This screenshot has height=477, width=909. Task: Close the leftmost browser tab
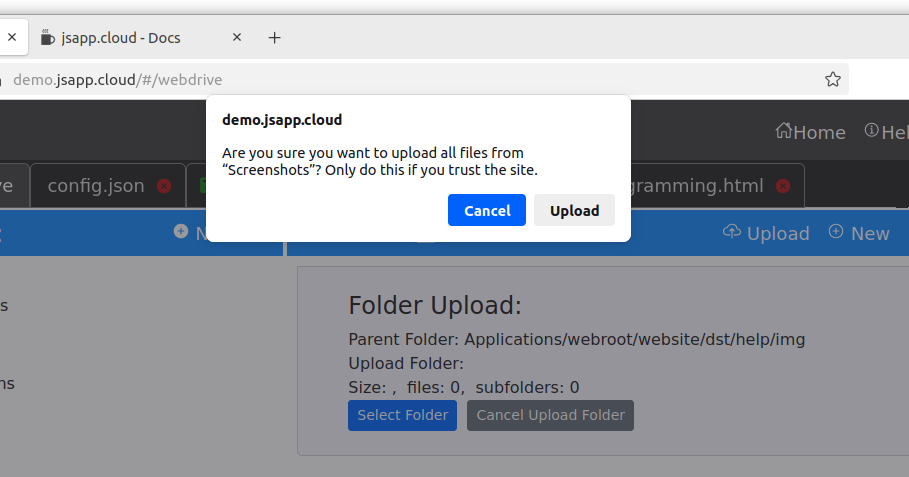click(x=12, y=38)
